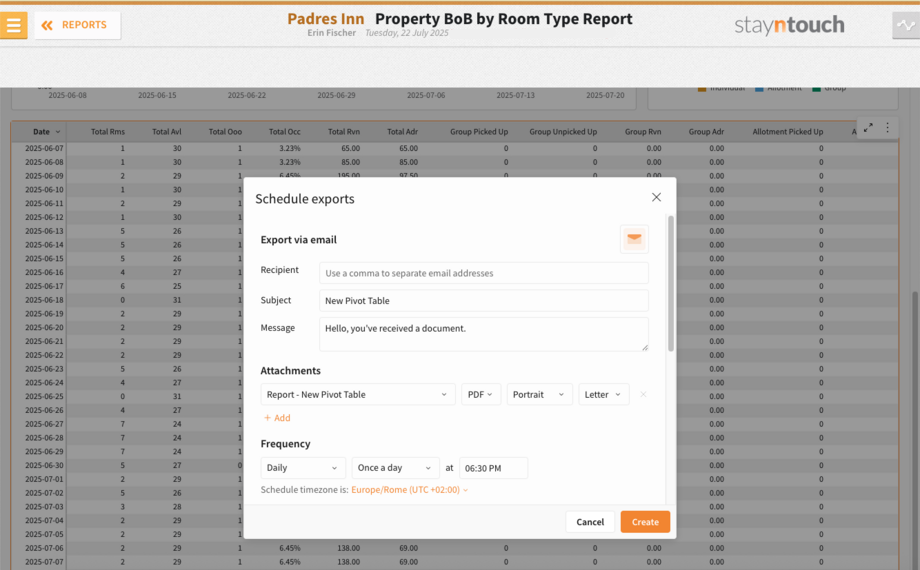
Task: Click the Allotment Picked Up column header
Action: pos(788,131)
